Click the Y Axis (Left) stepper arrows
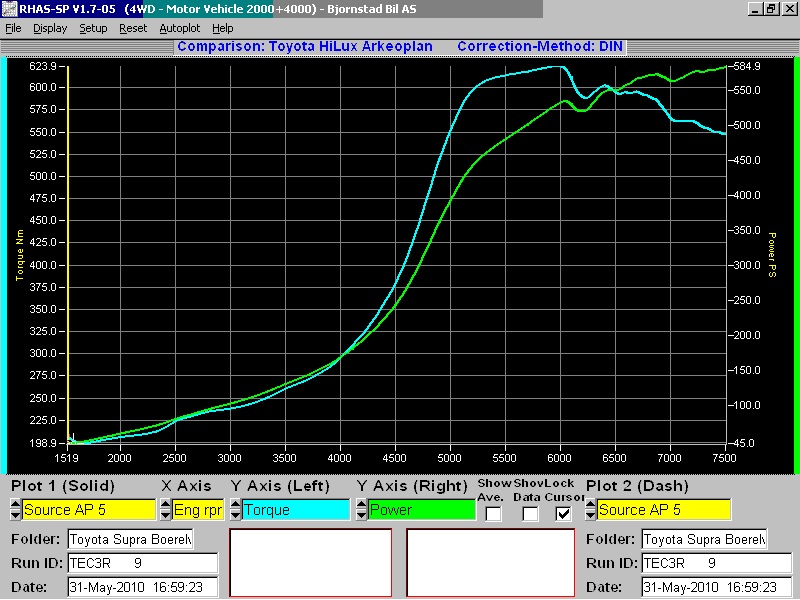Screen dimensions: 800x600 pyautogui.click(x=235, y=510)
